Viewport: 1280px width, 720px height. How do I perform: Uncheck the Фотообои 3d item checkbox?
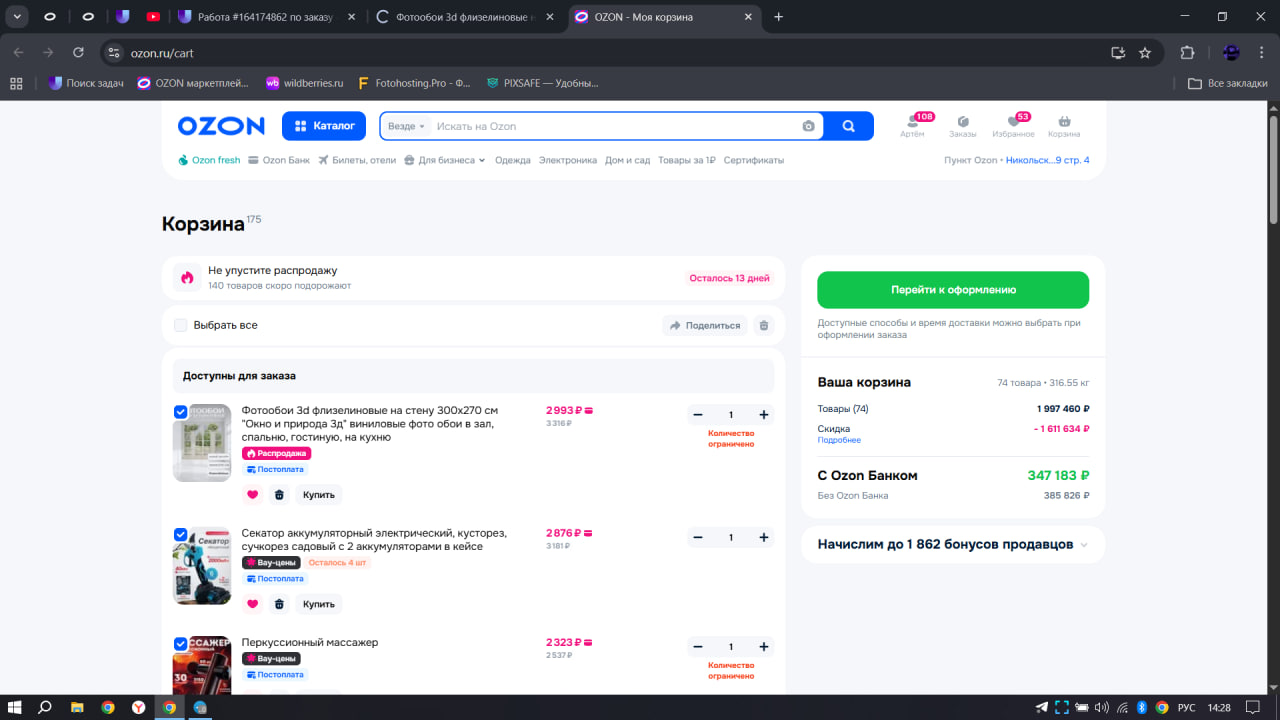[x=181, y=411]
